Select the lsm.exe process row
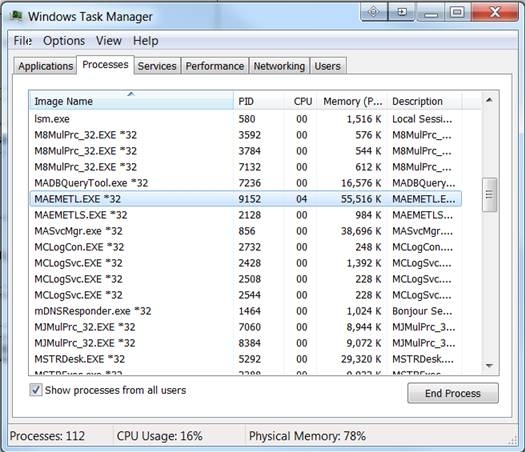Image resolution: width=525 pixels, height=452 pixels. click(x=246, y=119)
